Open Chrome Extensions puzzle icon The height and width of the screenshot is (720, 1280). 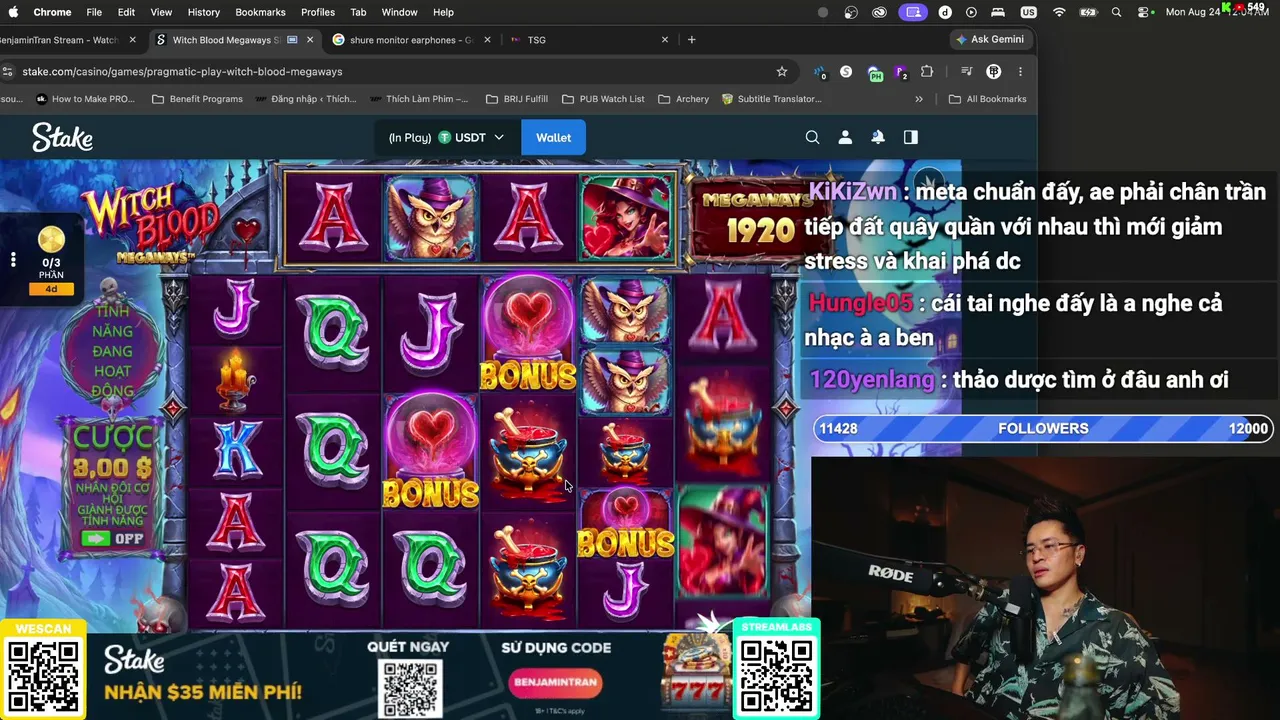click(x=927, y=71)
